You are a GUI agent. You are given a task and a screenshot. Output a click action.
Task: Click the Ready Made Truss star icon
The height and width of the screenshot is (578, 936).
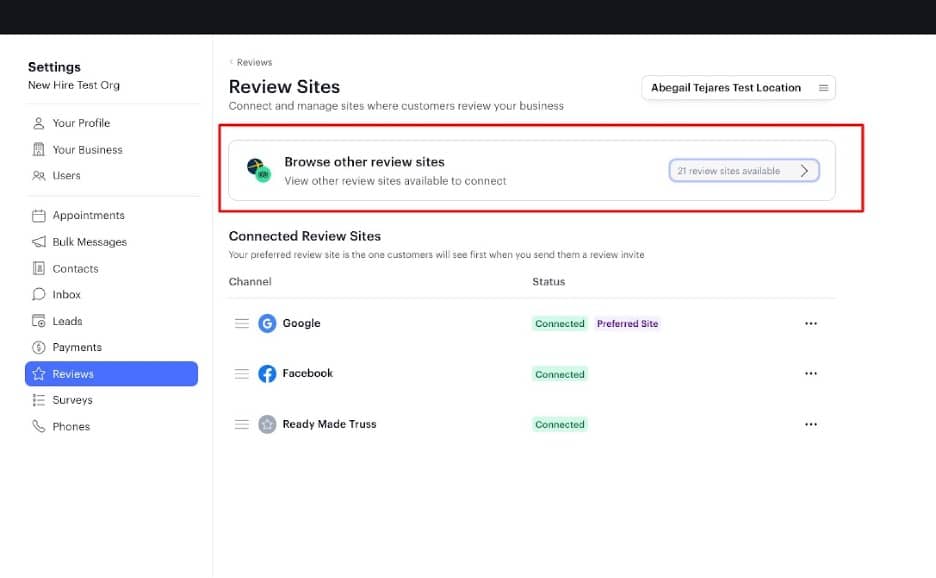click(267, 424)
